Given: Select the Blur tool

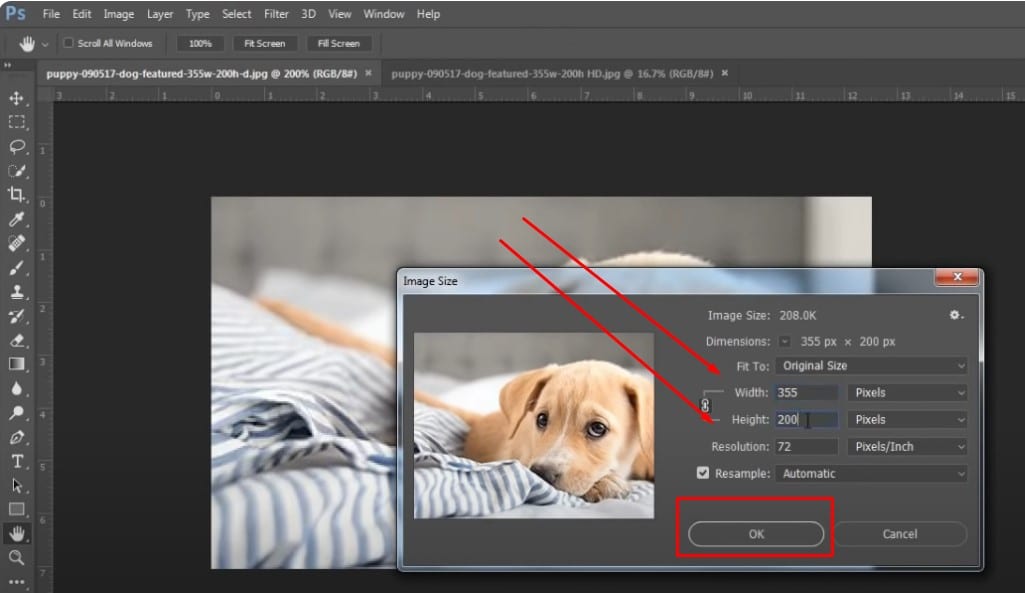Looking at the screenshot, I should coord(16,389).
